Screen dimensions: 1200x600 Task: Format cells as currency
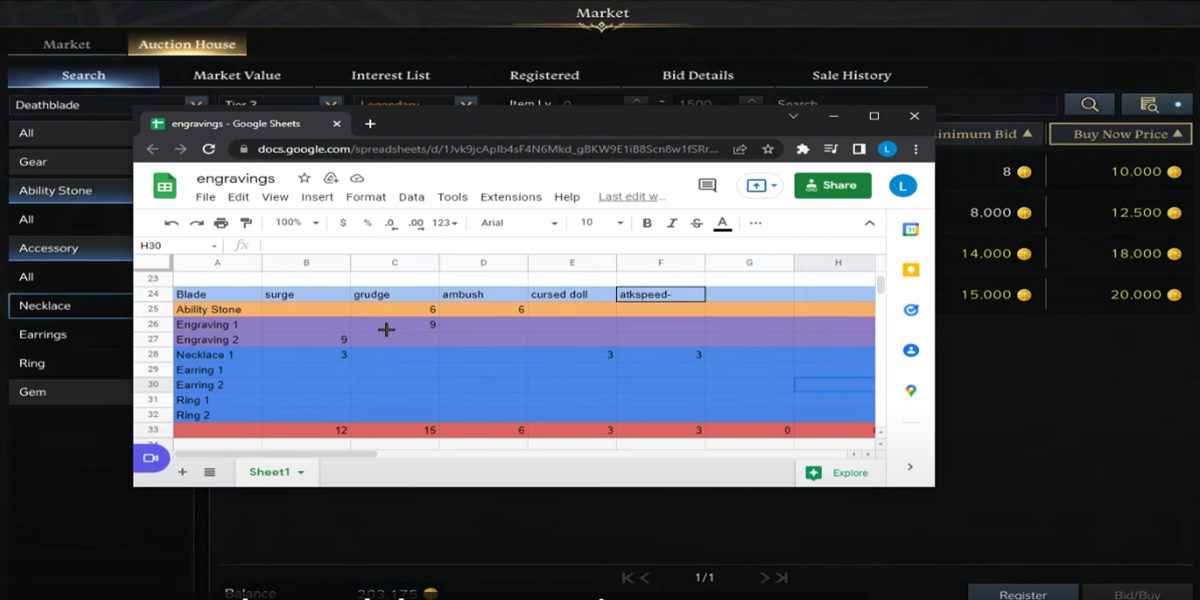click(x=344, y=223)
